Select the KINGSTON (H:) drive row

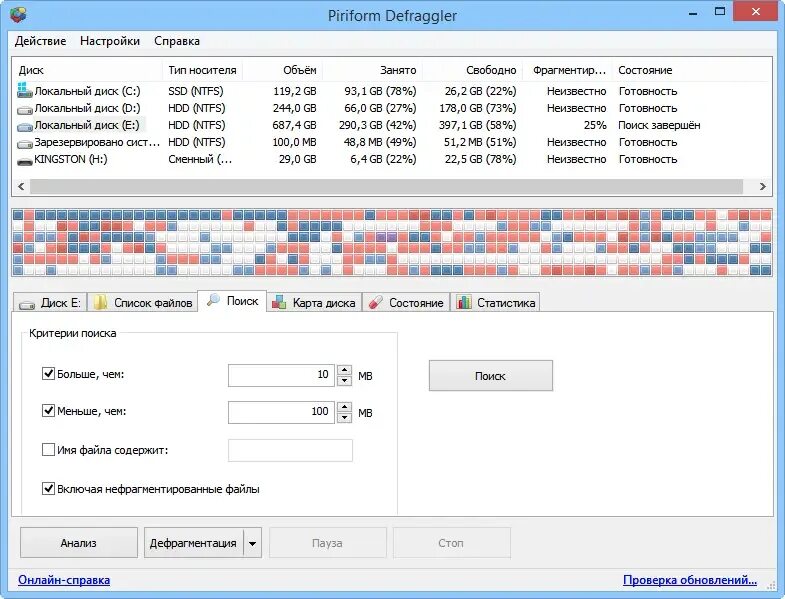pyautogui.click(x=391, y=159)
